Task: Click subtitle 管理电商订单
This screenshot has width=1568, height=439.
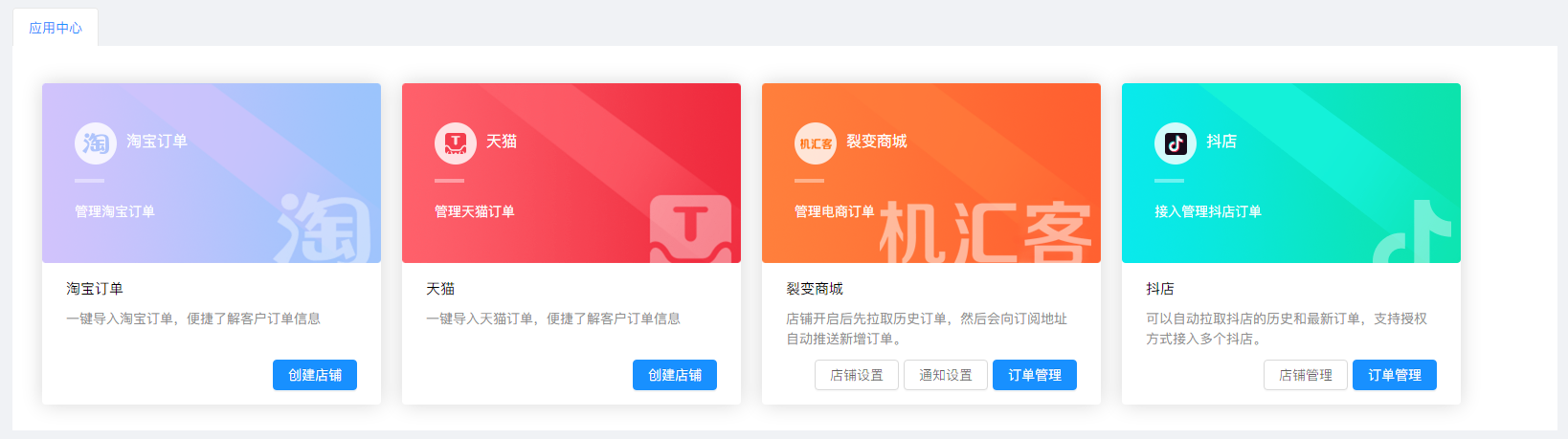Action: coord(835,211)
